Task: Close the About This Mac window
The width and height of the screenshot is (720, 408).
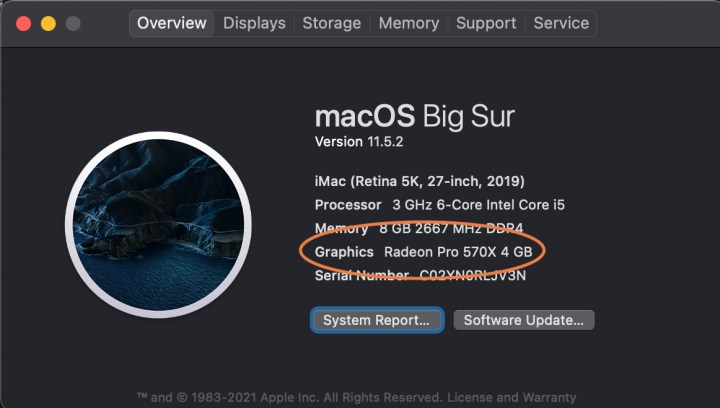Action: click(x=24, y=23)
